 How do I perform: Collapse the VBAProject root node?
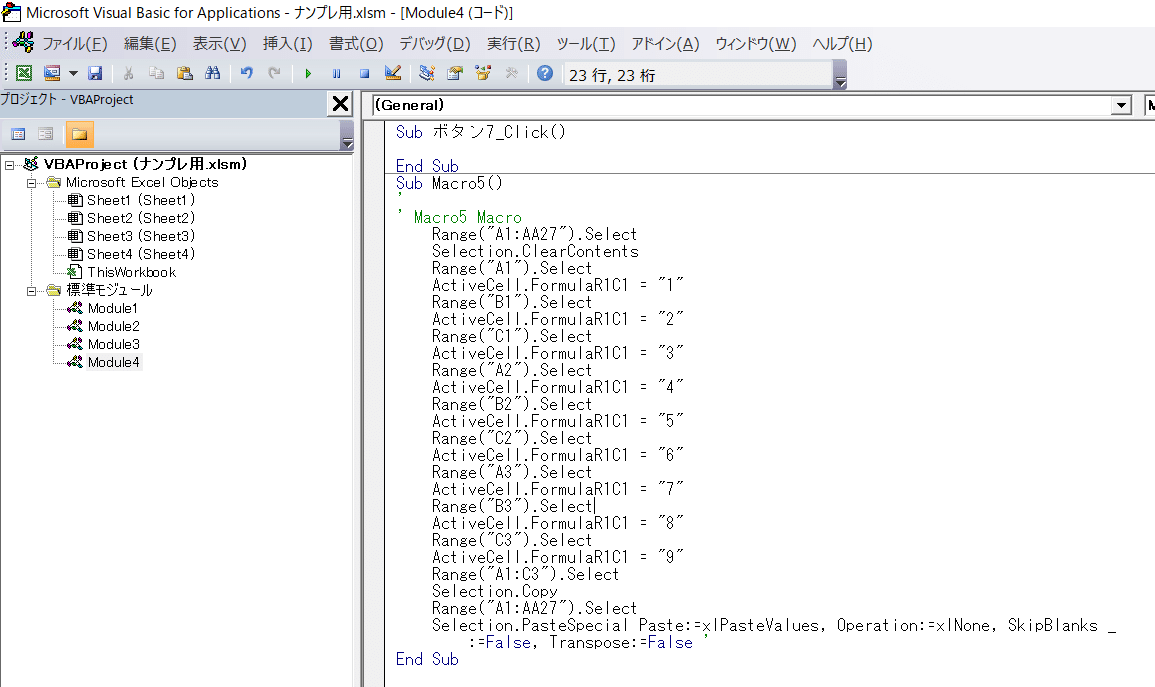coord(10,165)
